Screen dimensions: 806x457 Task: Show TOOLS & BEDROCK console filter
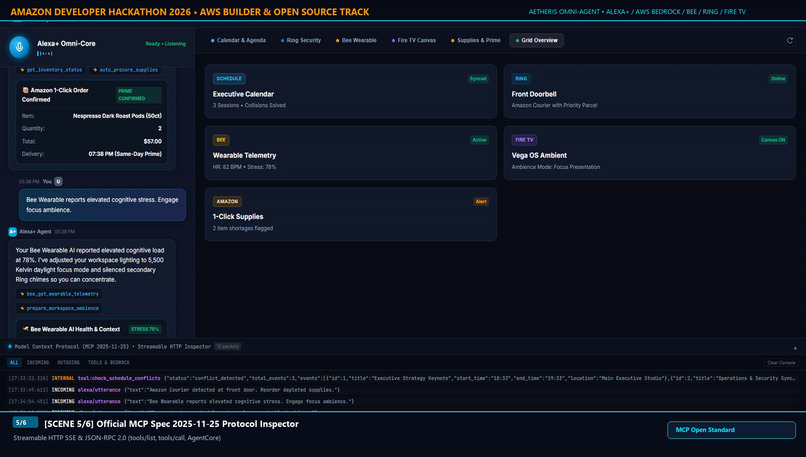[x=108, y=362]
